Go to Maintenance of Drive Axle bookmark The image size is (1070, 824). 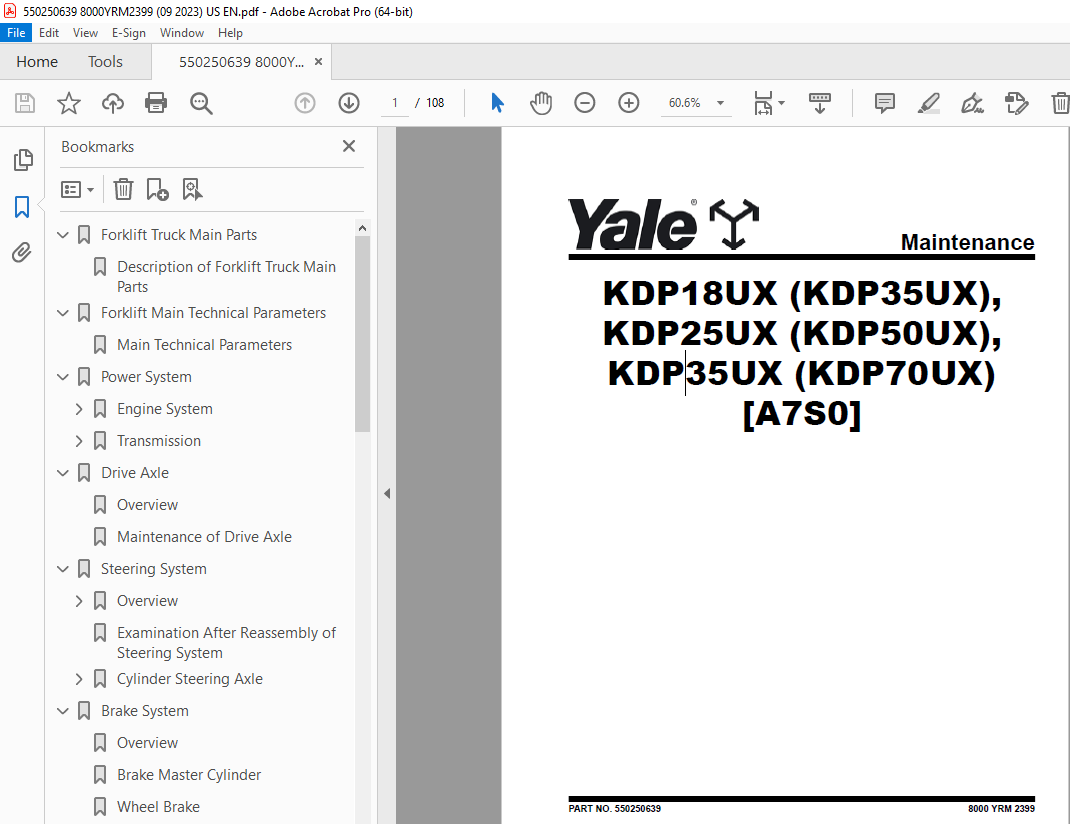pos(204,538)
